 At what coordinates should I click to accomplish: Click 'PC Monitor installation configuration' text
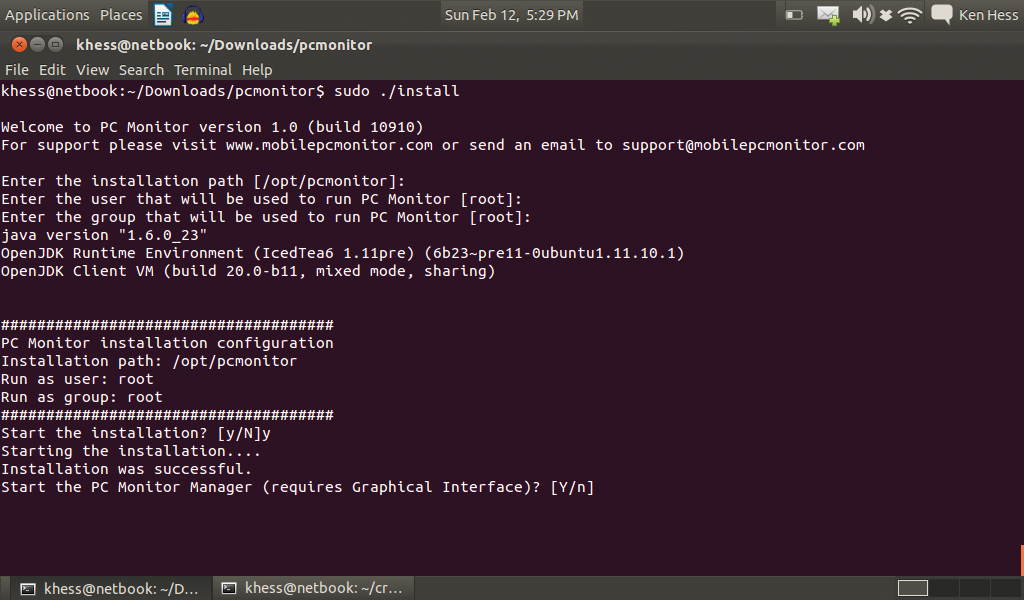pos(167,343)
